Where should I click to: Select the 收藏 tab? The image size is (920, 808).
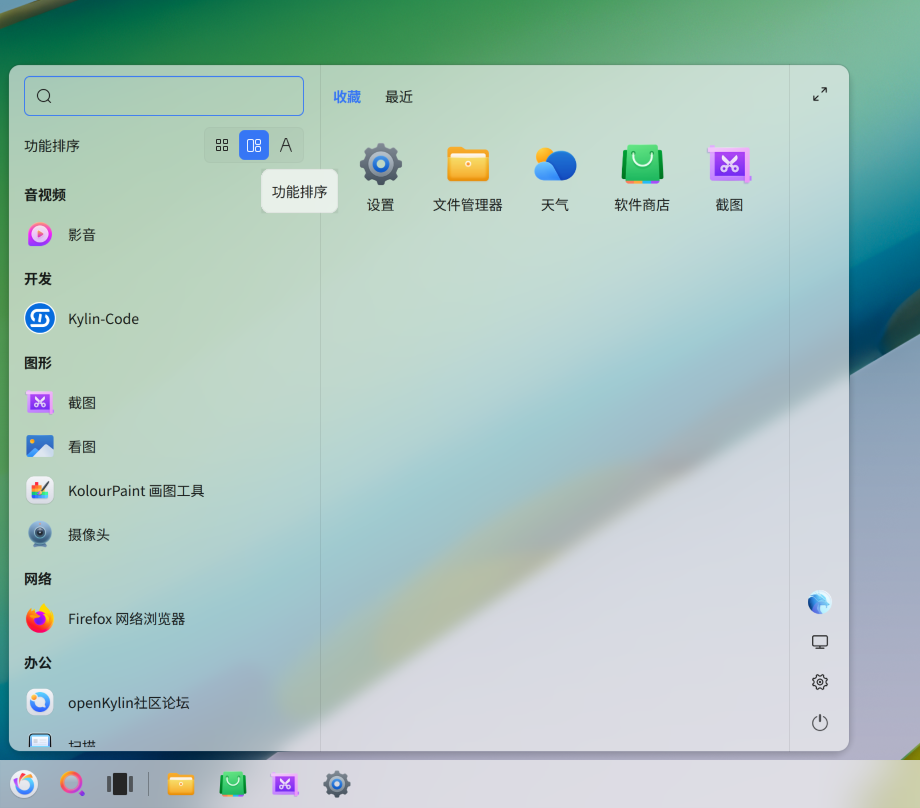[x=347, y=97]
